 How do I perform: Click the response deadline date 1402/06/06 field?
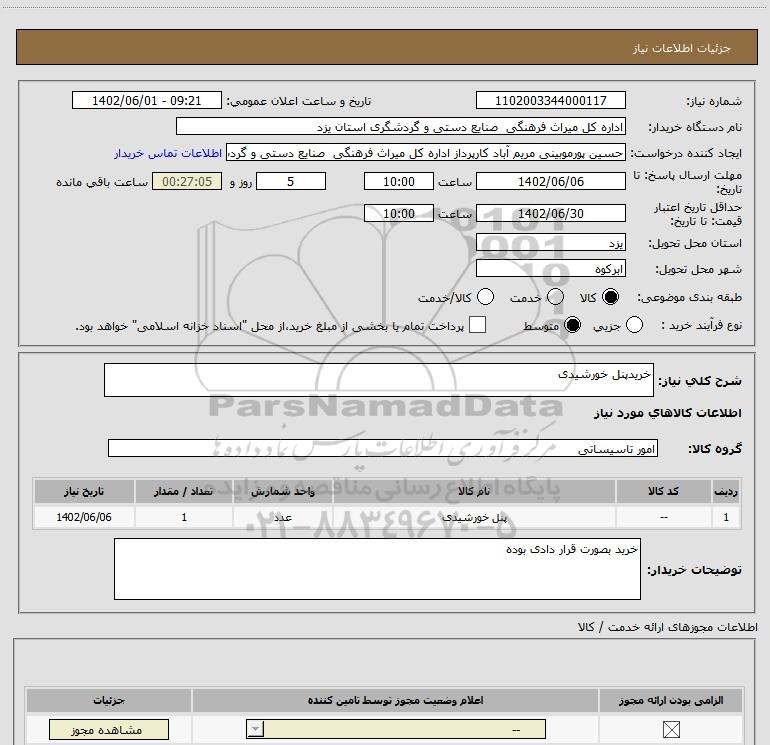point(550,181)
